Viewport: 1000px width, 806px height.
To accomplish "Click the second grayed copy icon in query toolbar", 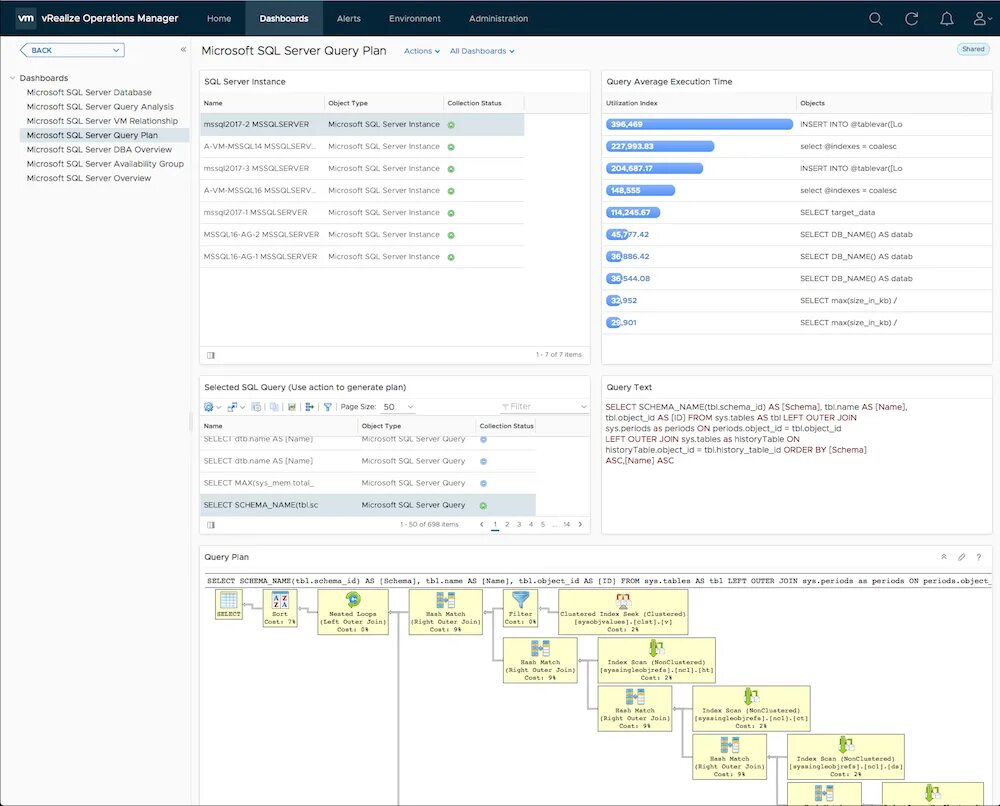I will click(274, 407).
